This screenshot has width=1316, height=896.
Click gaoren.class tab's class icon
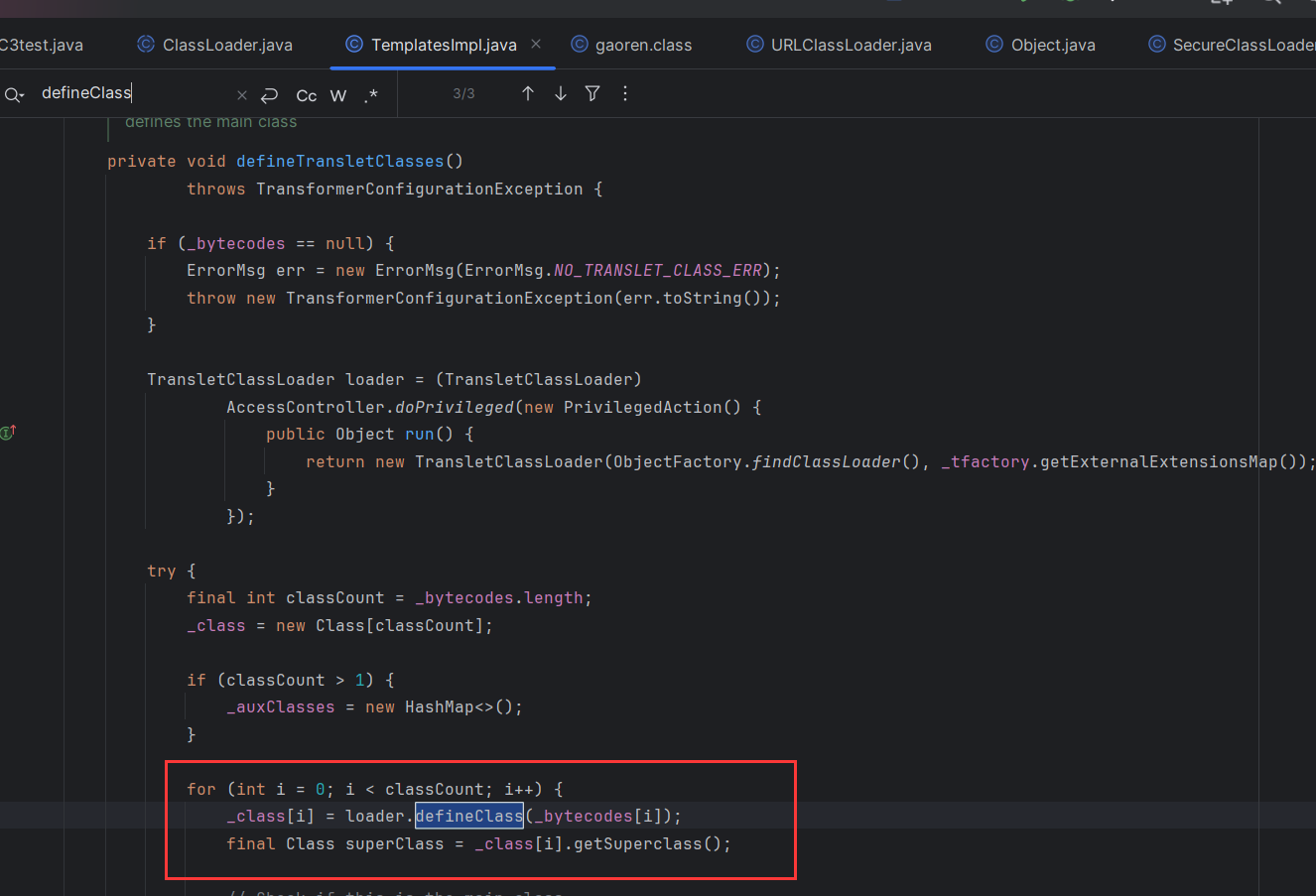[580, 44]
